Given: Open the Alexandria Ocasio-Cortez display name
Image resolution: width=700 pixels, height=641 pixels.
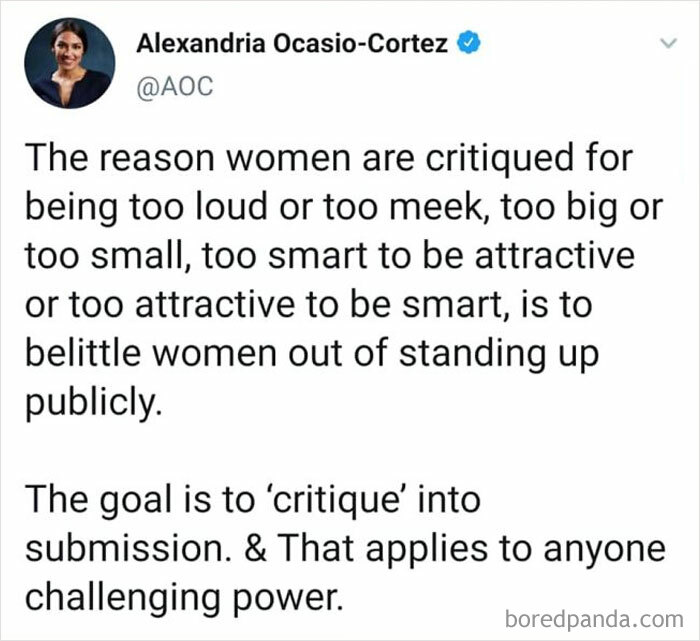Looking at the screenshot, I should 295,43.
